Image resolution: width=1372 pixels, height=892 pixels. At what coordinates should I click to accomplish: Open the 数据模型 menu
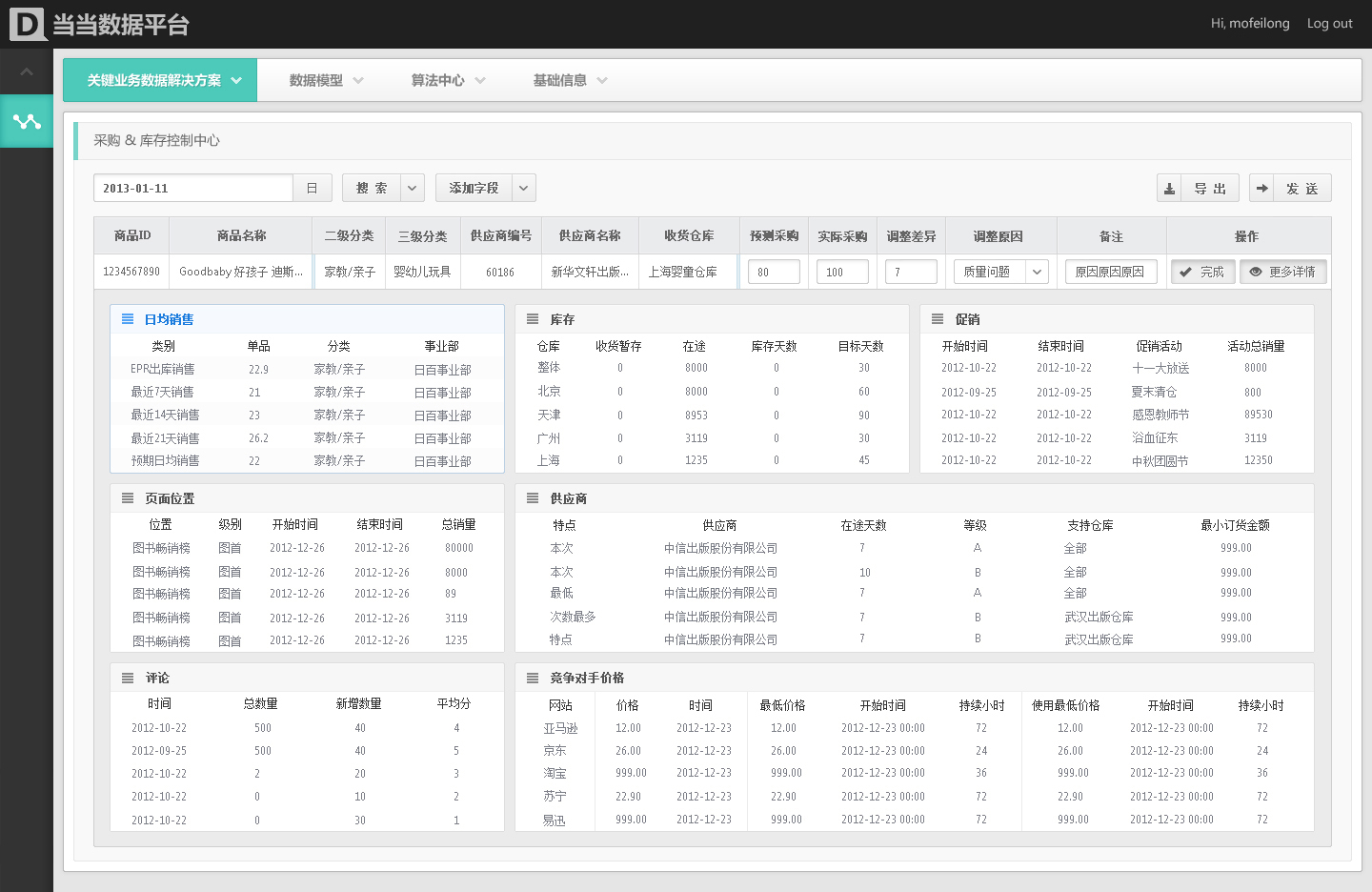[326, 80]
